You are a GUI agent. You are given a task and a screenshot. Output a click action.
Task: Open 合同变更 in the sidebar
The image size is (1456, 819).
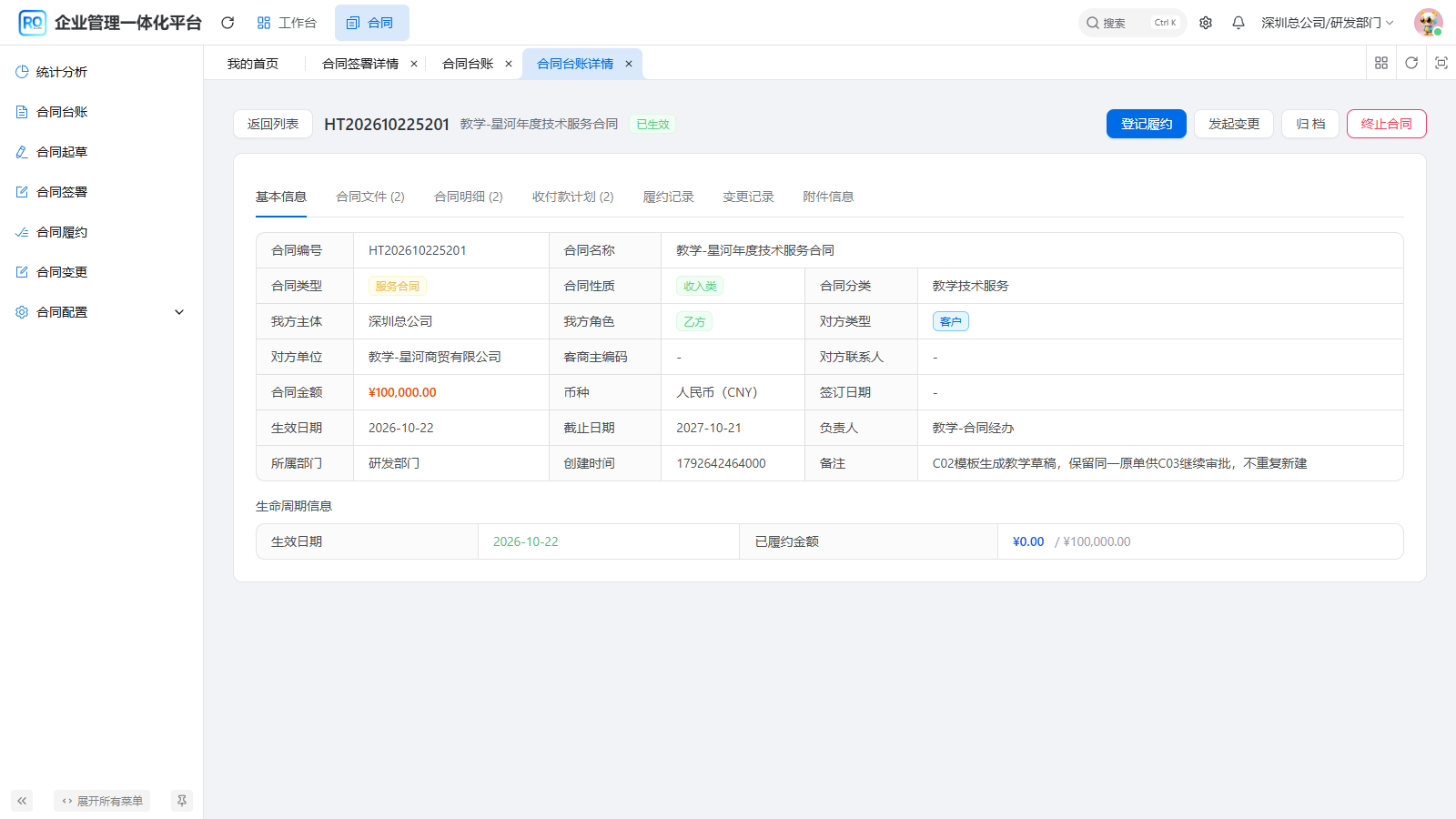coord(101,272)
